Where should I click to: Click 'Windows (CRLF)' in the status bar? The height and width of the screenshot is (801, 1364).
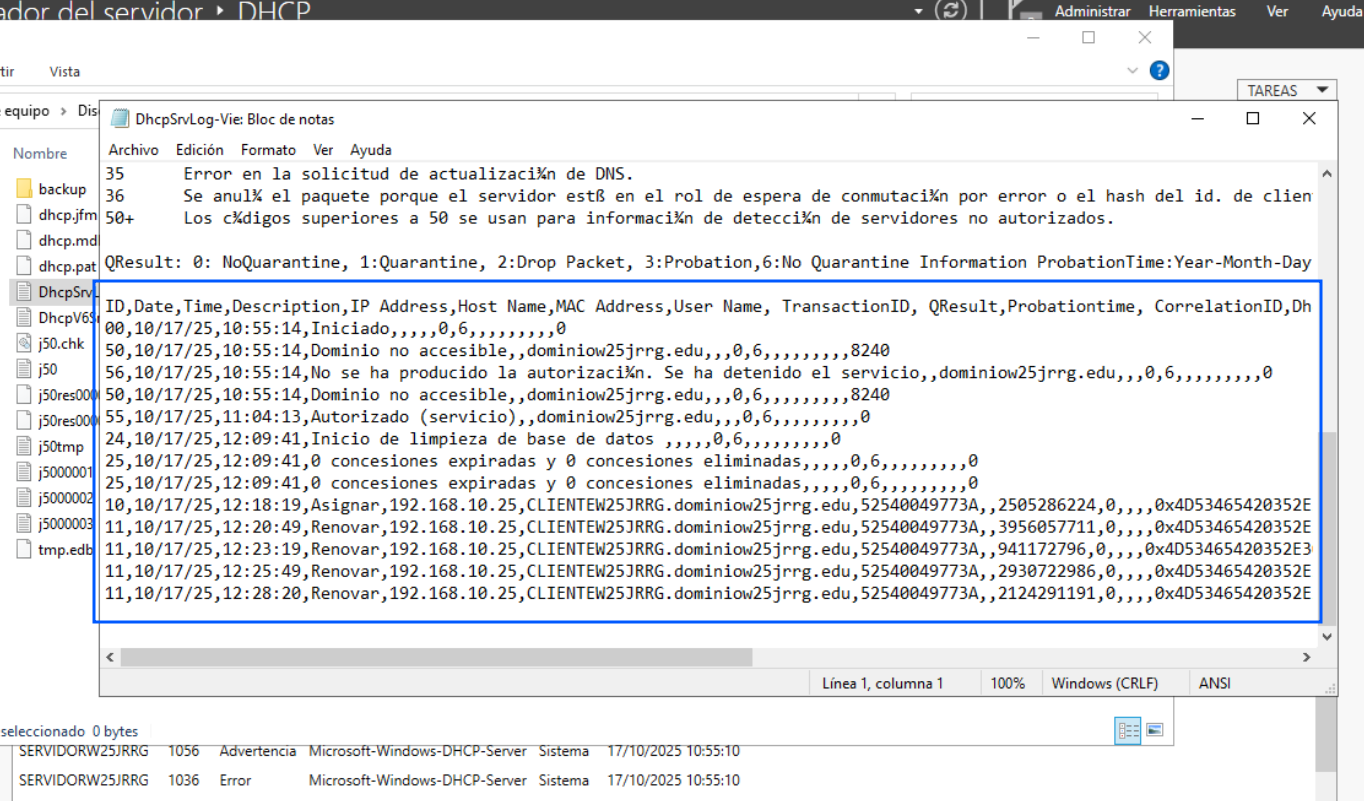pyautogui.click(x=1105, y=683)
